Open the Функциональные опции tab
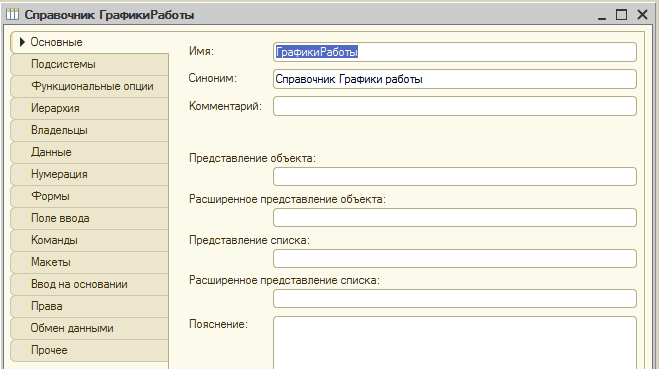The width and height of the screenshot is (659, 369). coord(90,86)
